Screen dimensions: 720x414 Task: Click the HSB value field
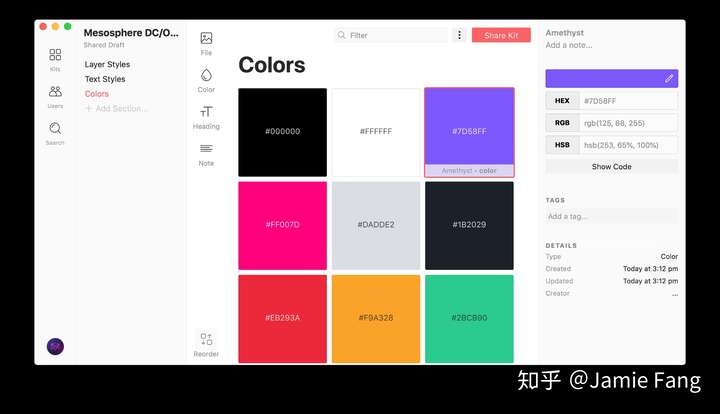(x=629, y=145)
